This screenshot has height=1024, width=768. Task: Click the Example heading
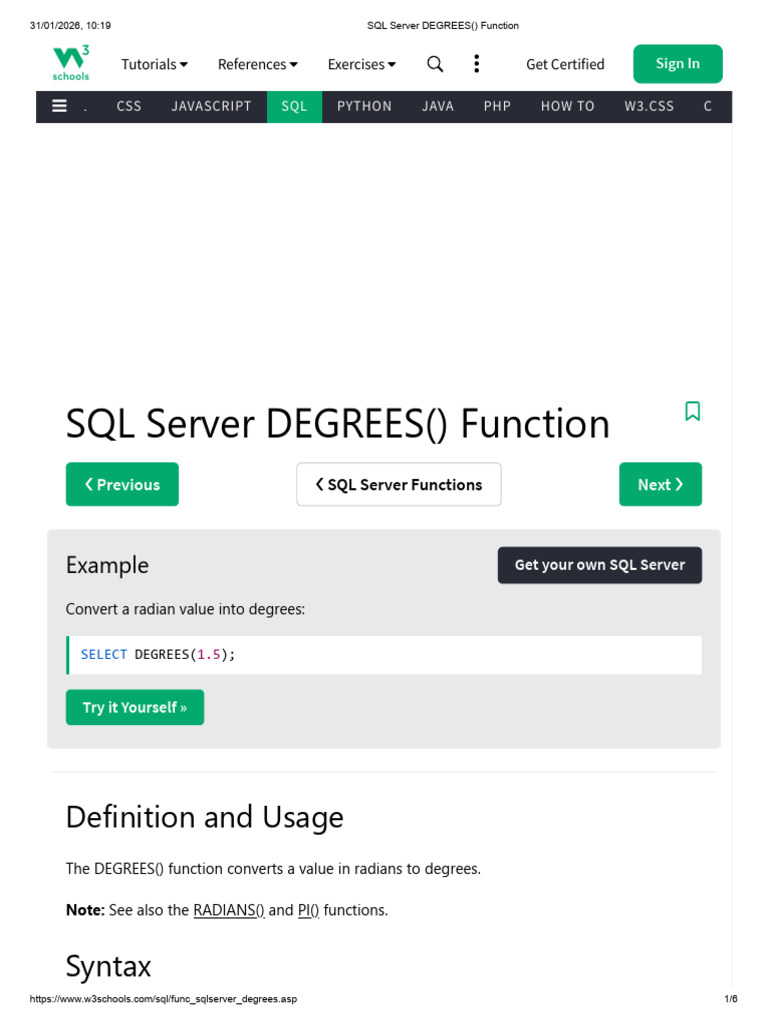107,565
